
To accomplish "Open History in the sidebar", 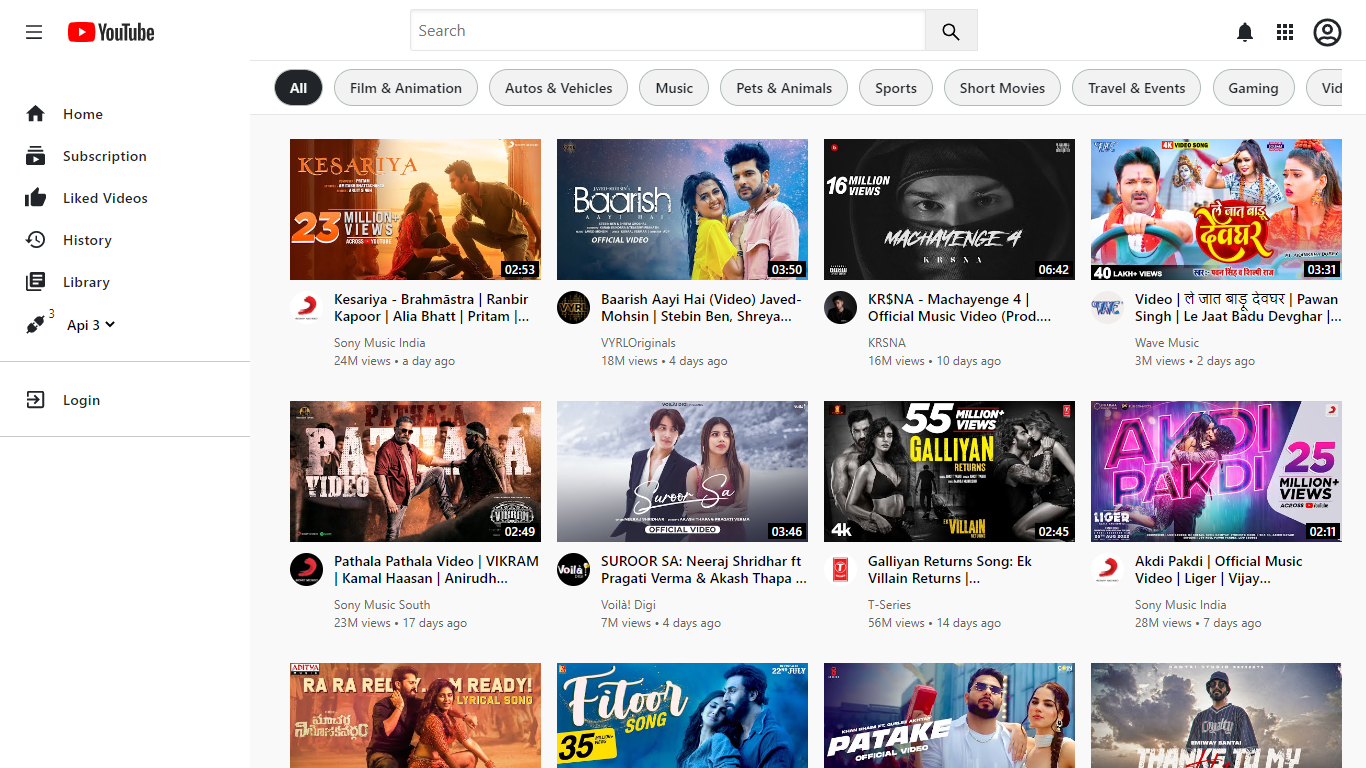I will tap(87, 240).
